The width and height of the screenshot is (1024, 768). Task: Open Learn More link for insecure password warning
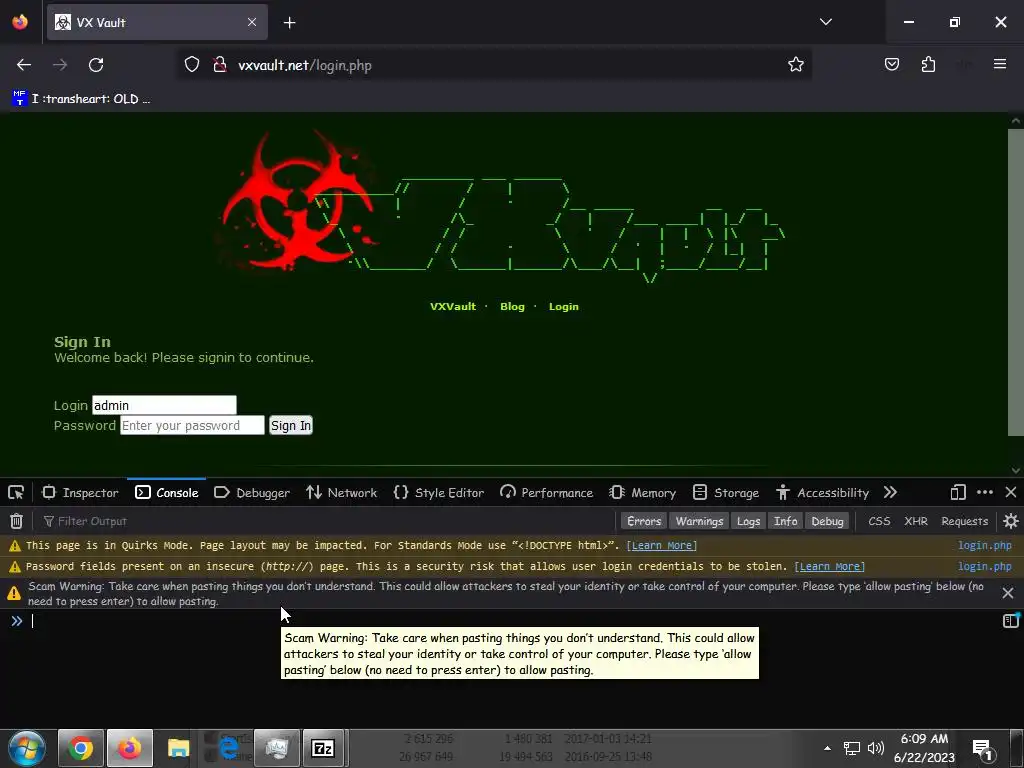[x=829, y=566]
